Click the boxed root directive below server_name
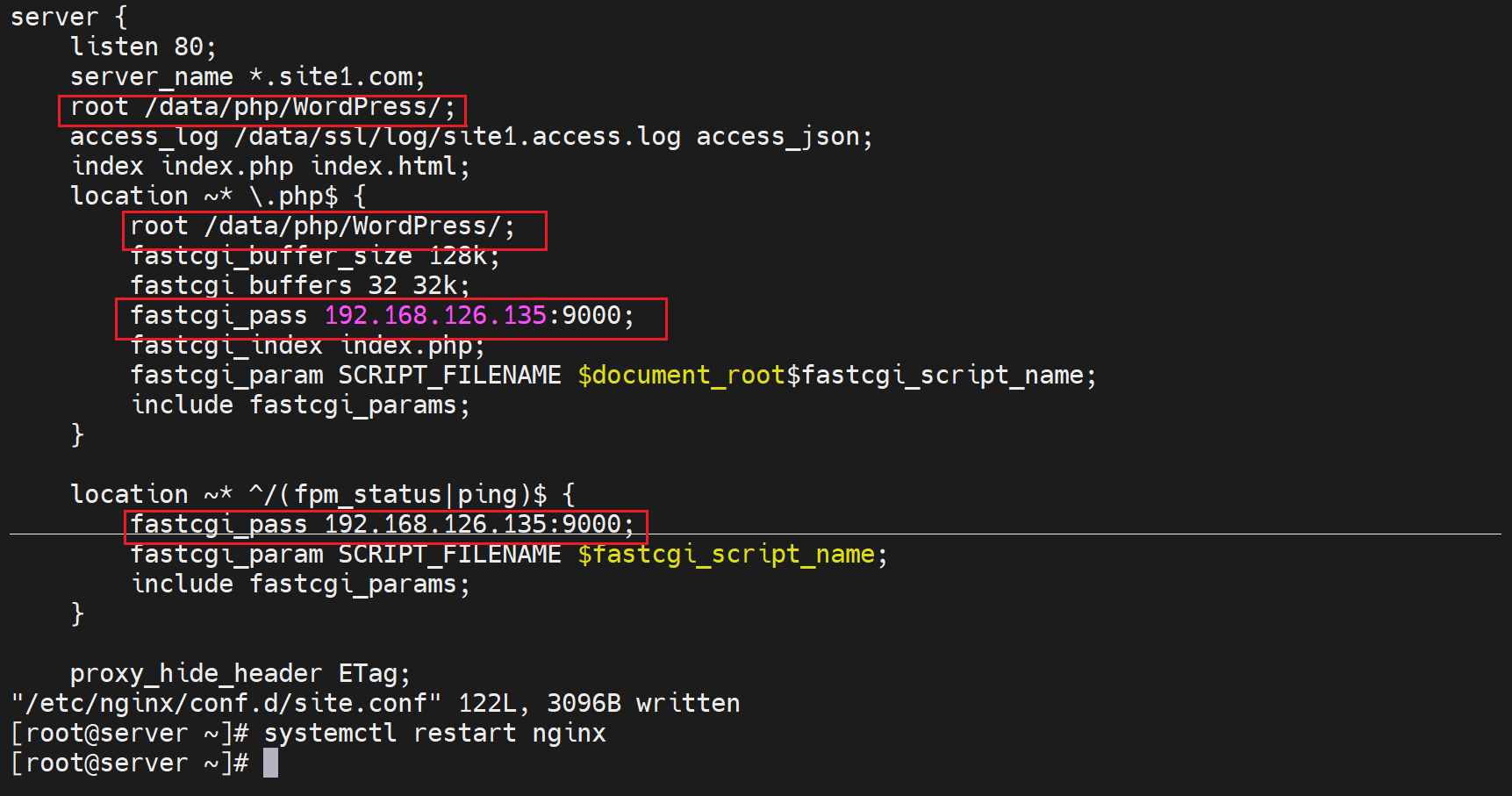The image size is (1512, 796). [x=262, y=108]
